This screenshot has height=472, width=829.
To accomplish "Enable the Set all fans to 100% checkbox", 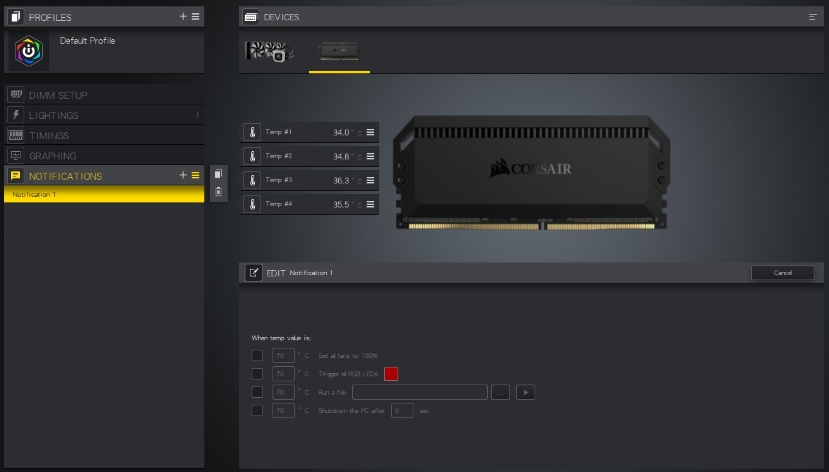I will tap(257, 355).
